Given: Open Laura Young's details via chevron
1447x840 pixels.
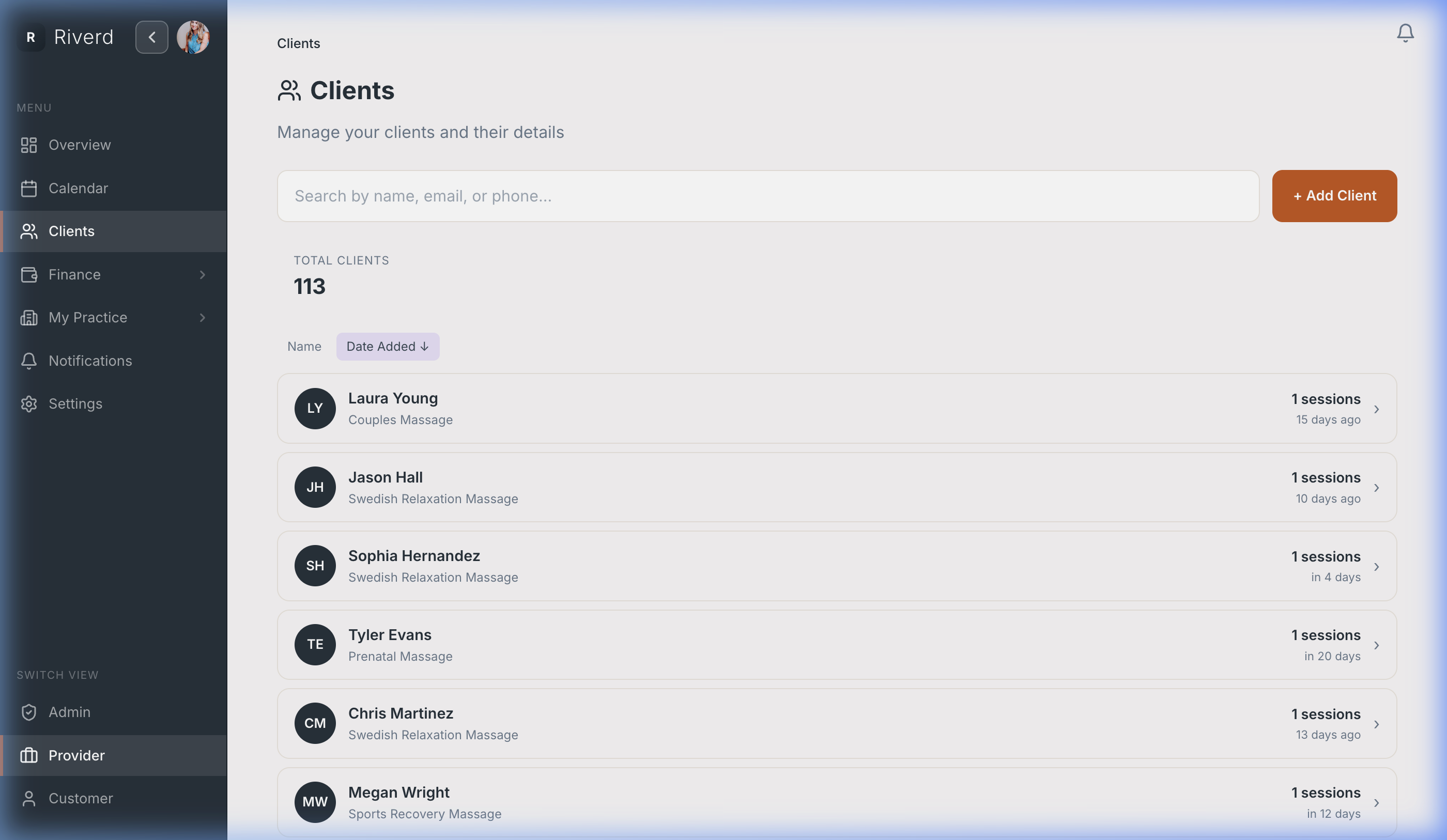Looking at the screenshot, I should (1376, 409).
